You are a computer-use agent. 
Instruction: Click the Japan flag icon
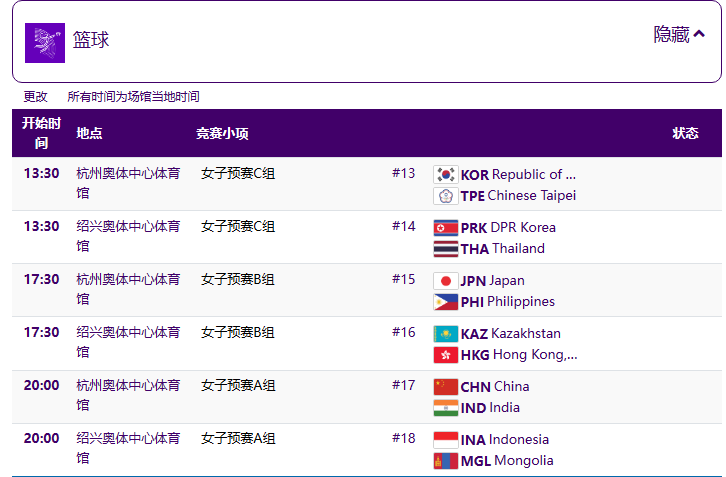click(x=445, y=280)
